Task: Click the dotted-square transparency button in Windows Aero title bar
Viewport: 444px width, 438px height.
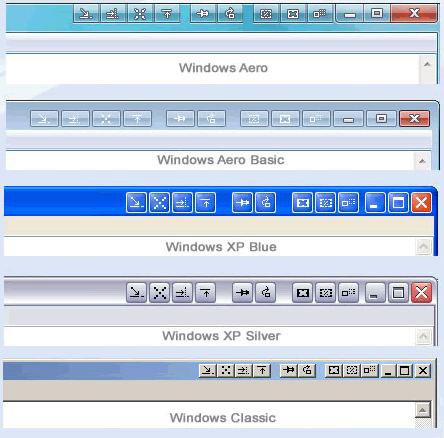Action: coord(266,14)
